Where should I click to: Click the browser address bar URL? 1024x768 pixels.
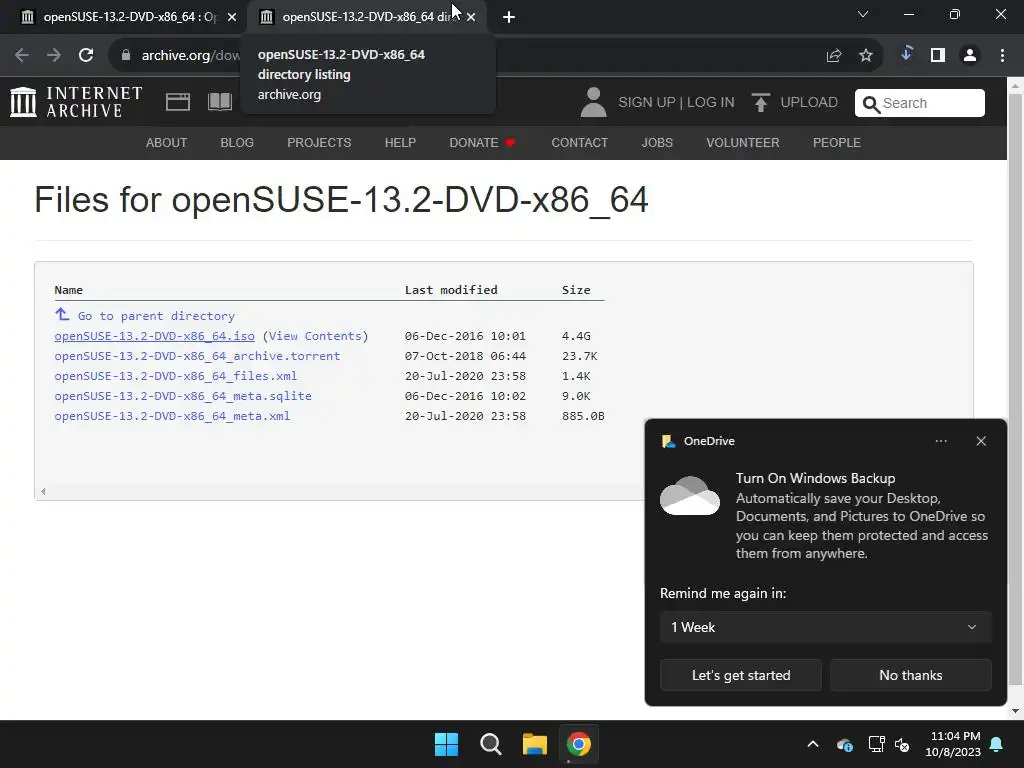click(191, 56)
